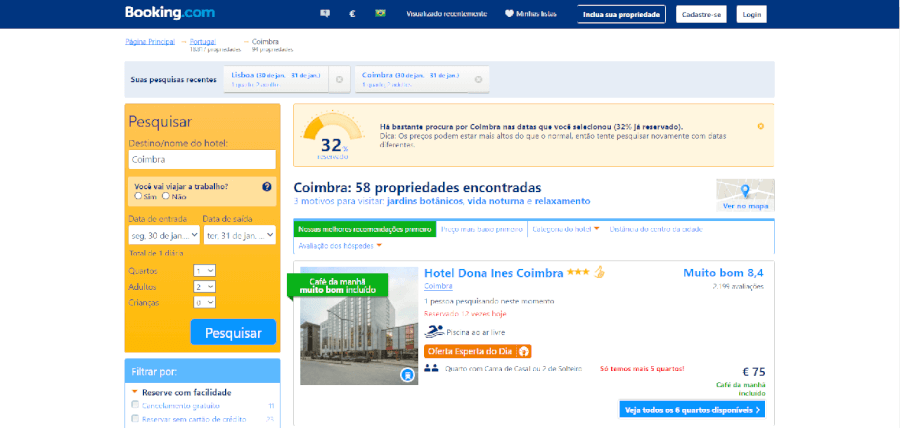The height and width of the screenshot is (428, 900).
Task: Click Quarto com Cama de Casal room text
Action: point(514,368)
